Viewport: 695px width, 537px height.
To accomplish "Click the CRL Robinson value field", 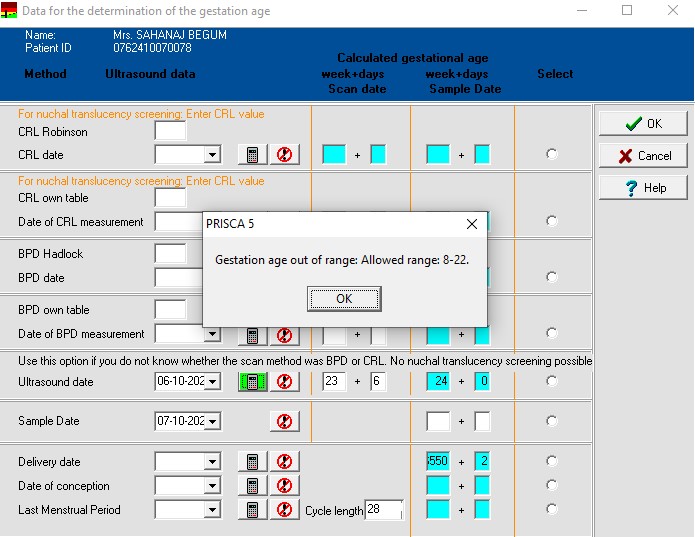I will click(x=170, y=131).
